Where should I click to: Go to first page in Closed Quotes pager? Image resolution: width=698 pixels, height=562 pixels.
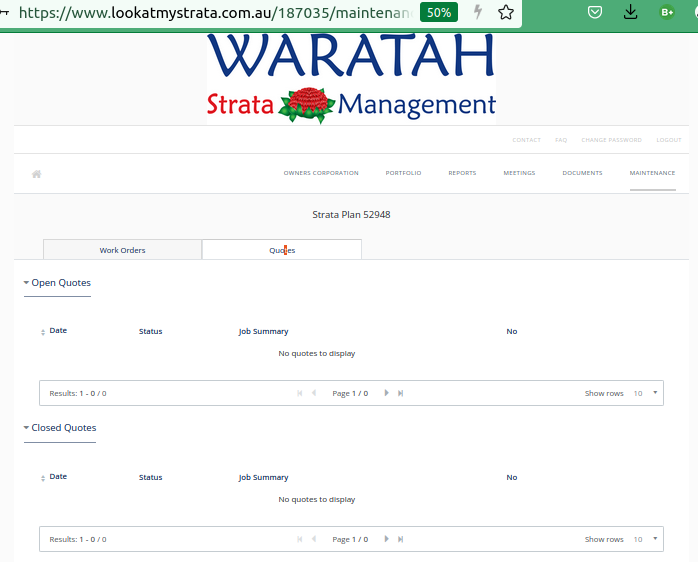coord(300,539)
